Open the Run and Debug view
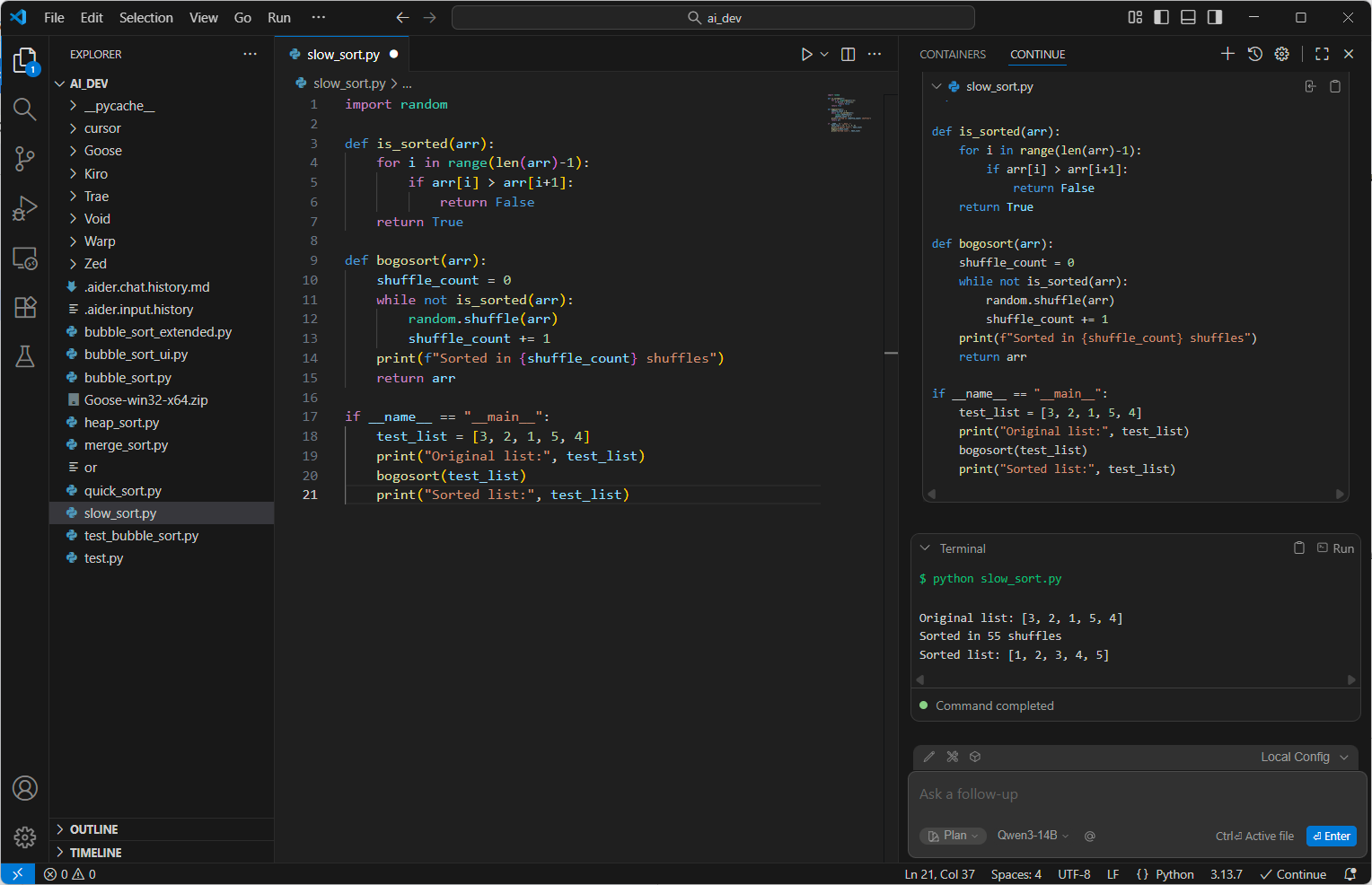The width and height of the screenshot is (1372, 885). click(25, 208)
